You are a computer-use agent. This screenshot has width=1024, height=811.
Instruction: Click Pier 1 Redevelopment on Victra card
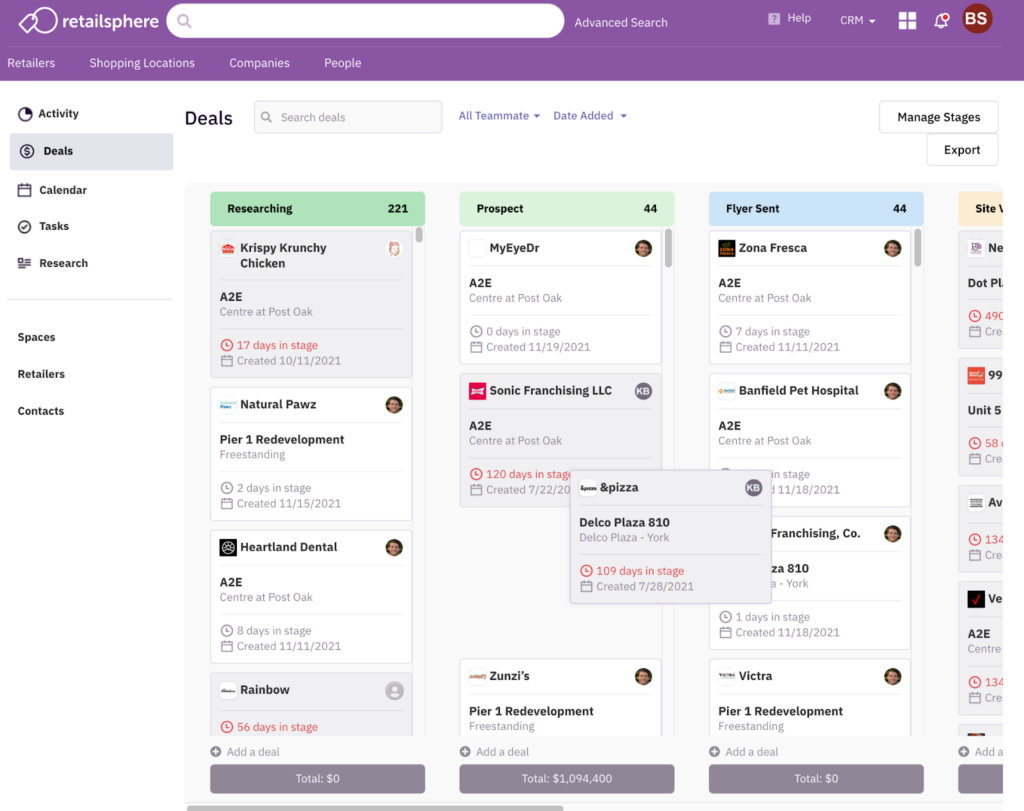pos(780,711)
